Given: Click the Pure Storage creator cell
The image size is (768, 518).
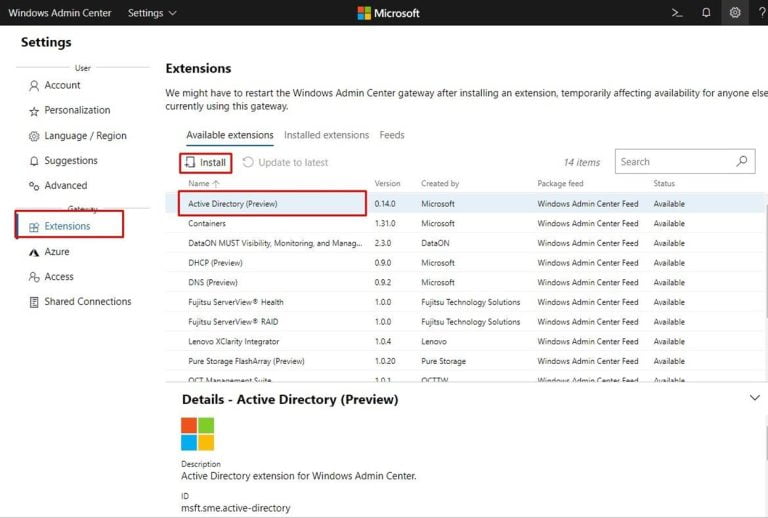Looking at the screenshot, I should 443,361.
